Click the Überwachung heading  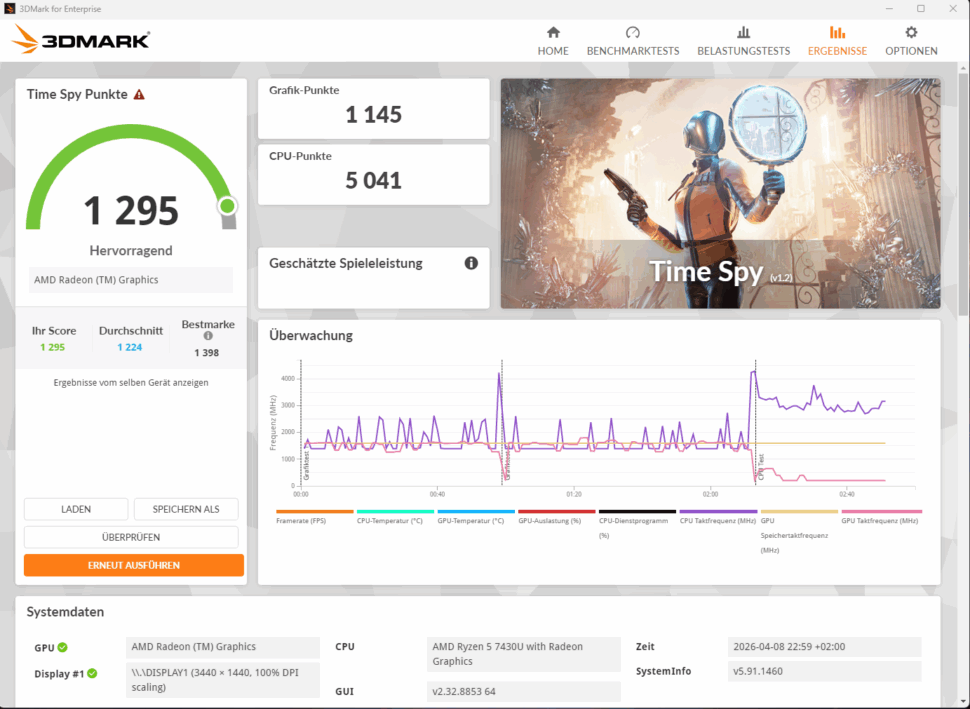(x=311, y=335)
